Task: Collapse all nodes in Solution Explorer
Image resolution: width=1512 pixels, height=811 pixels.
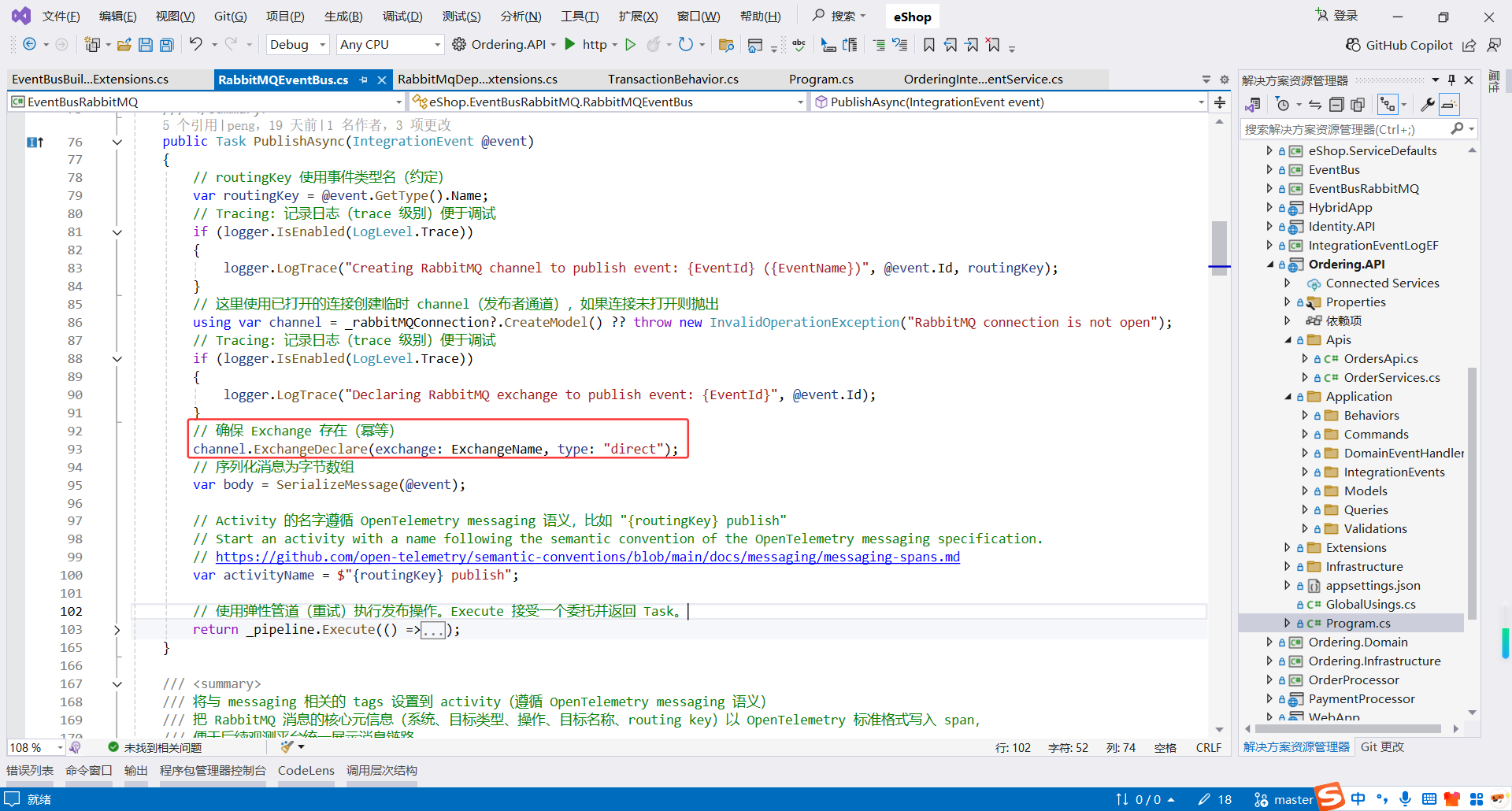Action: tap(1336, 104)
